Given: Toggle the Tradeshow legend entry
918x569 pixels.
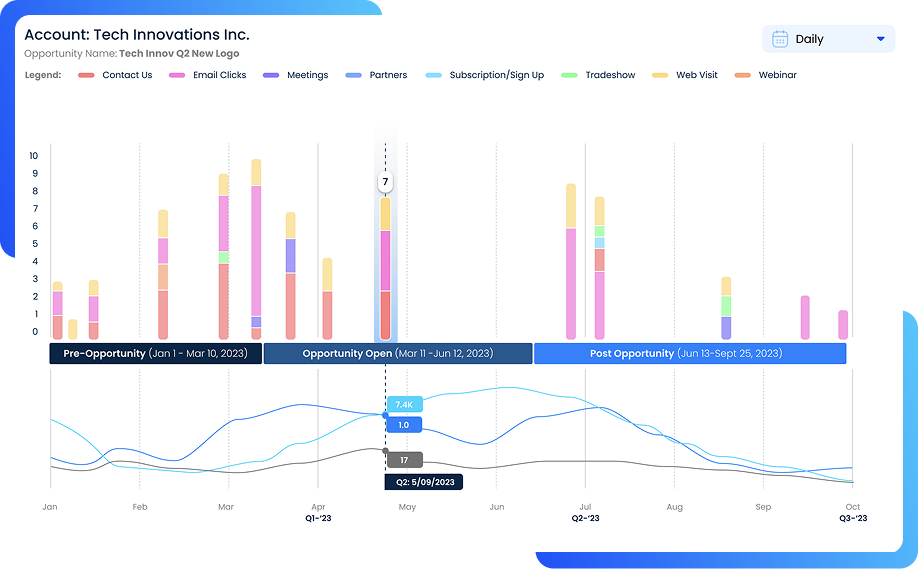Looking at the screenshot, I should pos(598,75).
